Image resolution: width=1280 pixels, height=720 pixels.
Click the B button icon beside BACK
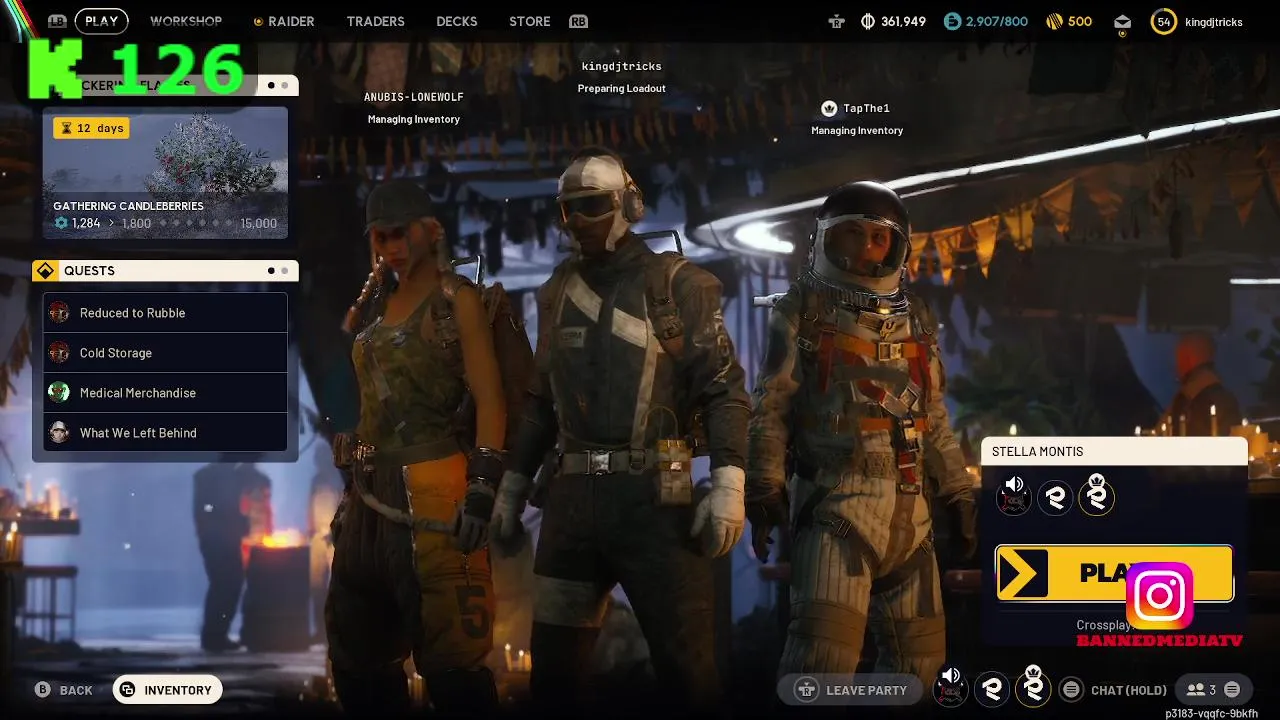click(42, 690)
